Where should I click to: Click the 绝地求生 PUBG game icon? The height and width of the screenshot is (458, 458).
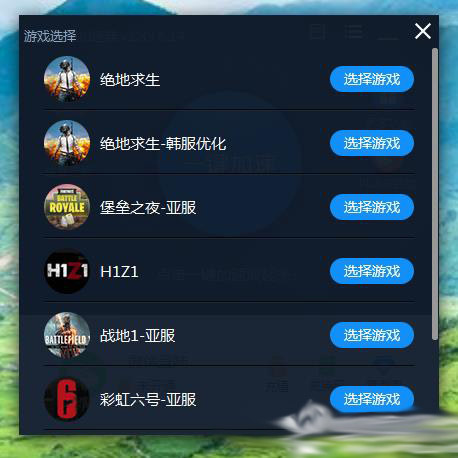[67, 79]
